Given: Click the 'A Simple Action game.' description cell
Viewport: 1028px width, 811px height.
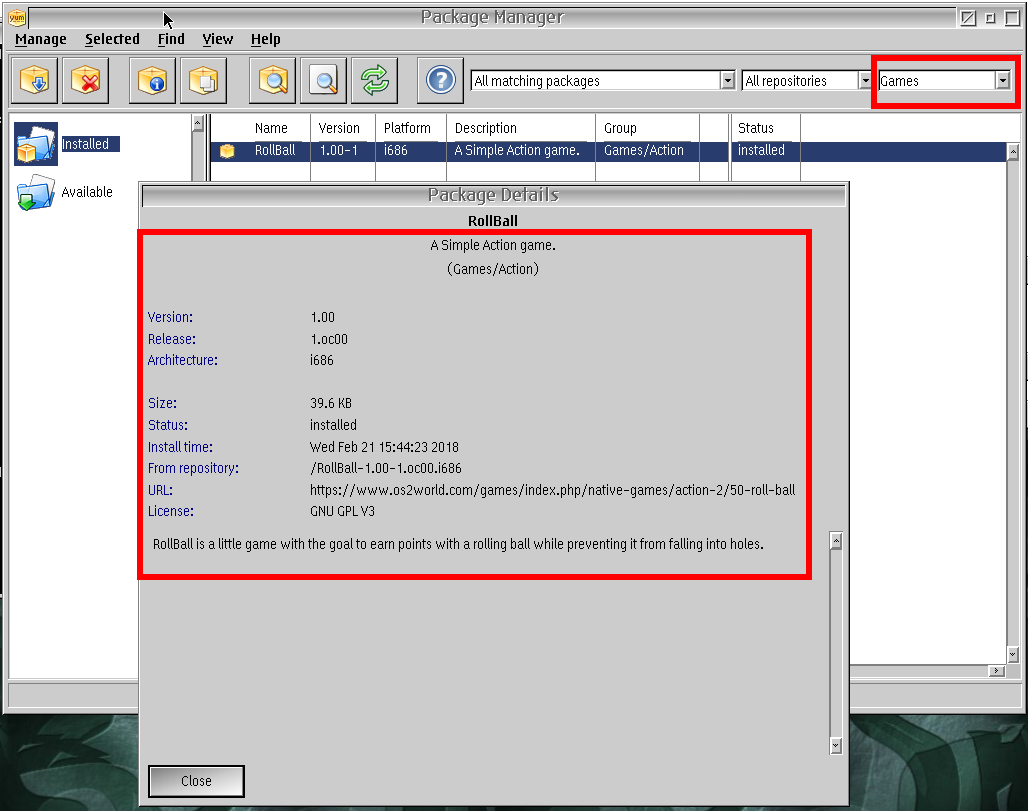Looking at the screenshot, I should coord(517,151).
